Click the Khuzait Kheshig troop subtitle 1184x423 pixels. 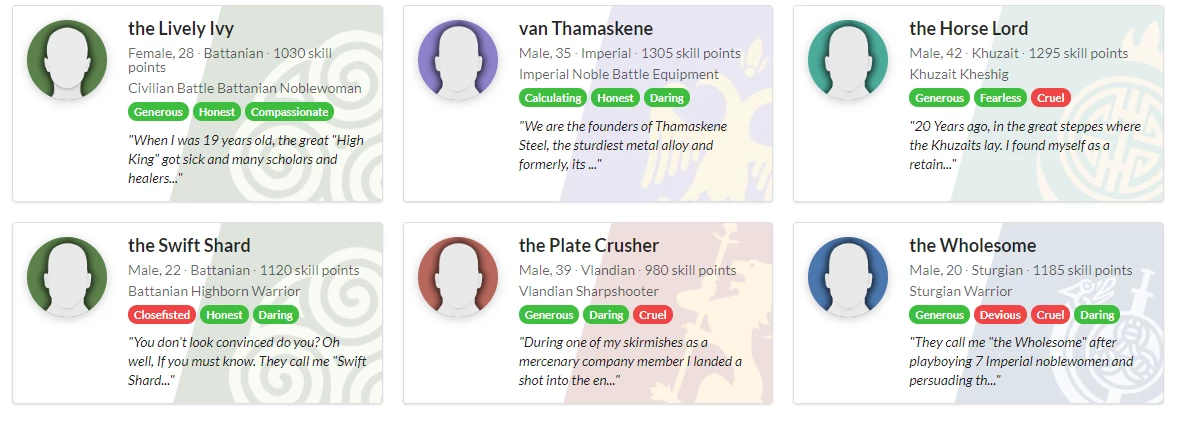(x=959, y=74)
